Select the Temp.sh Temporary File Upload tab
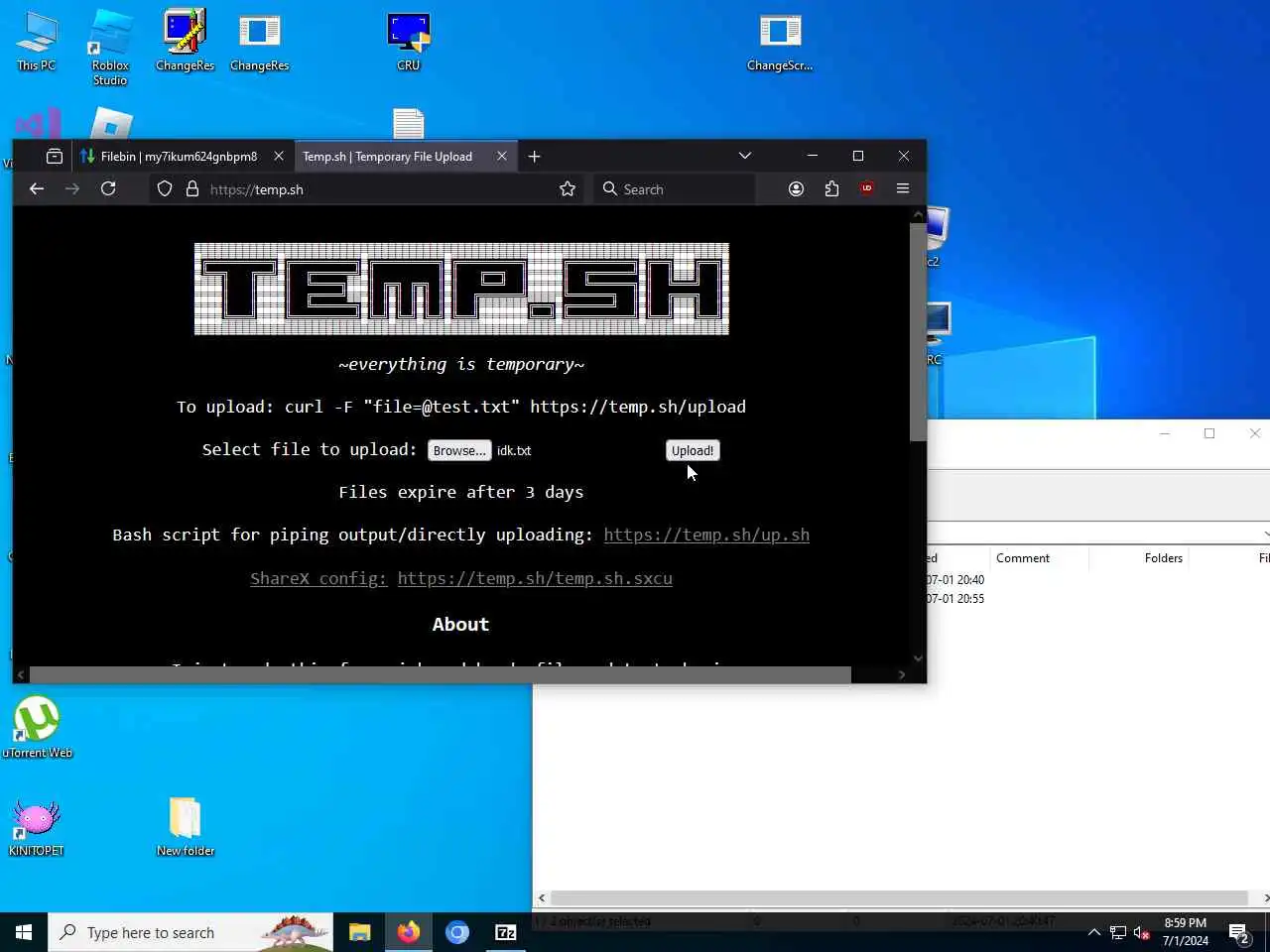The width and height of the screenshot is (1270, 952). 387,156
